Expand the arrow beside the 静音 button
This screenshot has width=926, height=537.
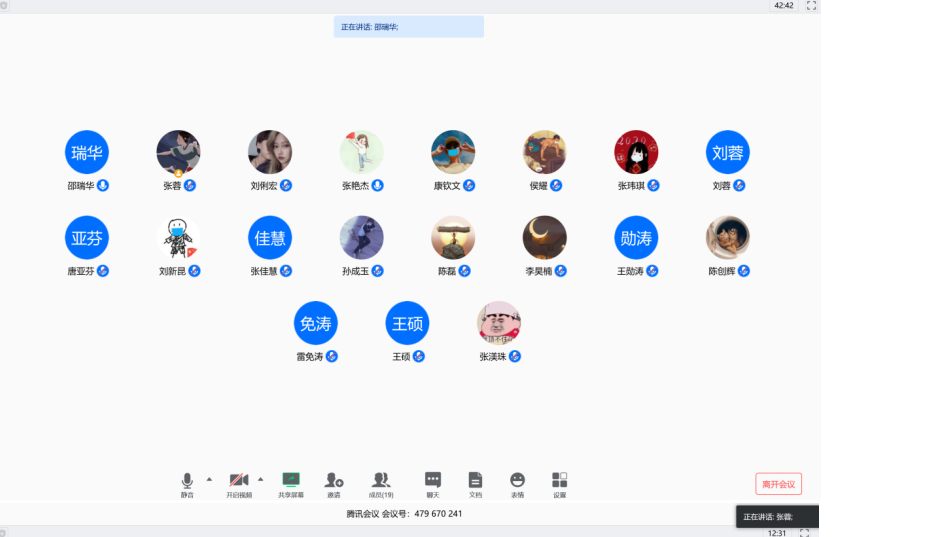(x=209, y=479)
